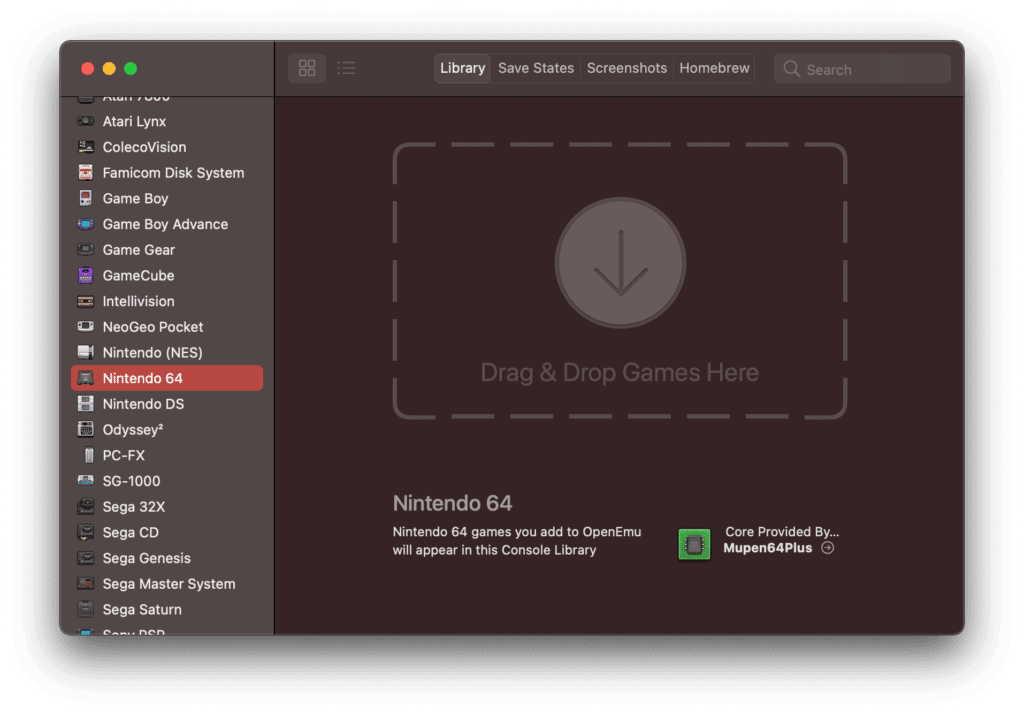
Task: Switch to list view icon
Action: click(346, 68)
